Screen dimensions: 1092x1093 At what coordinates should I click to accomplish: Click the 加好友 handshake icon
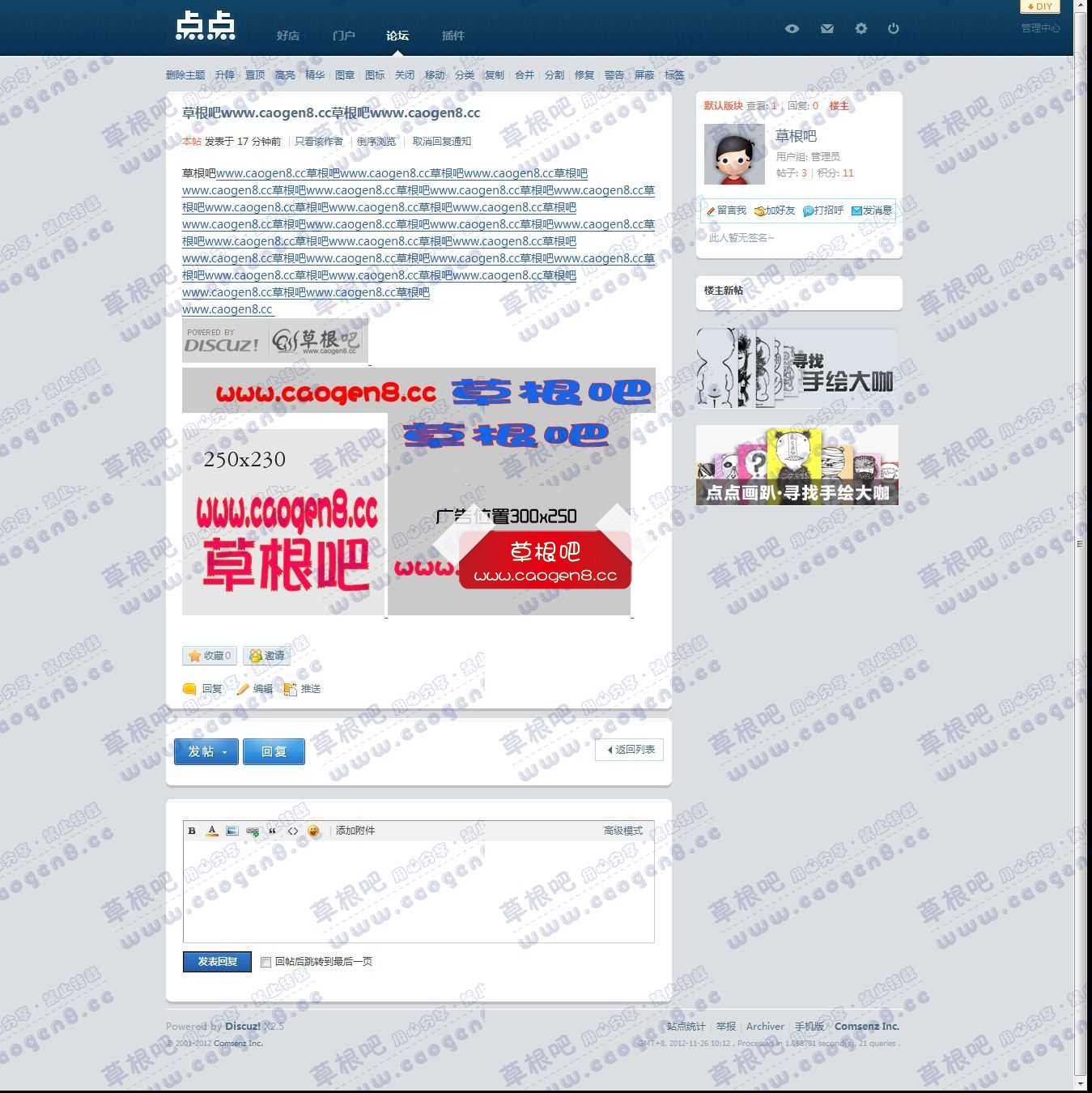[759, 211]
